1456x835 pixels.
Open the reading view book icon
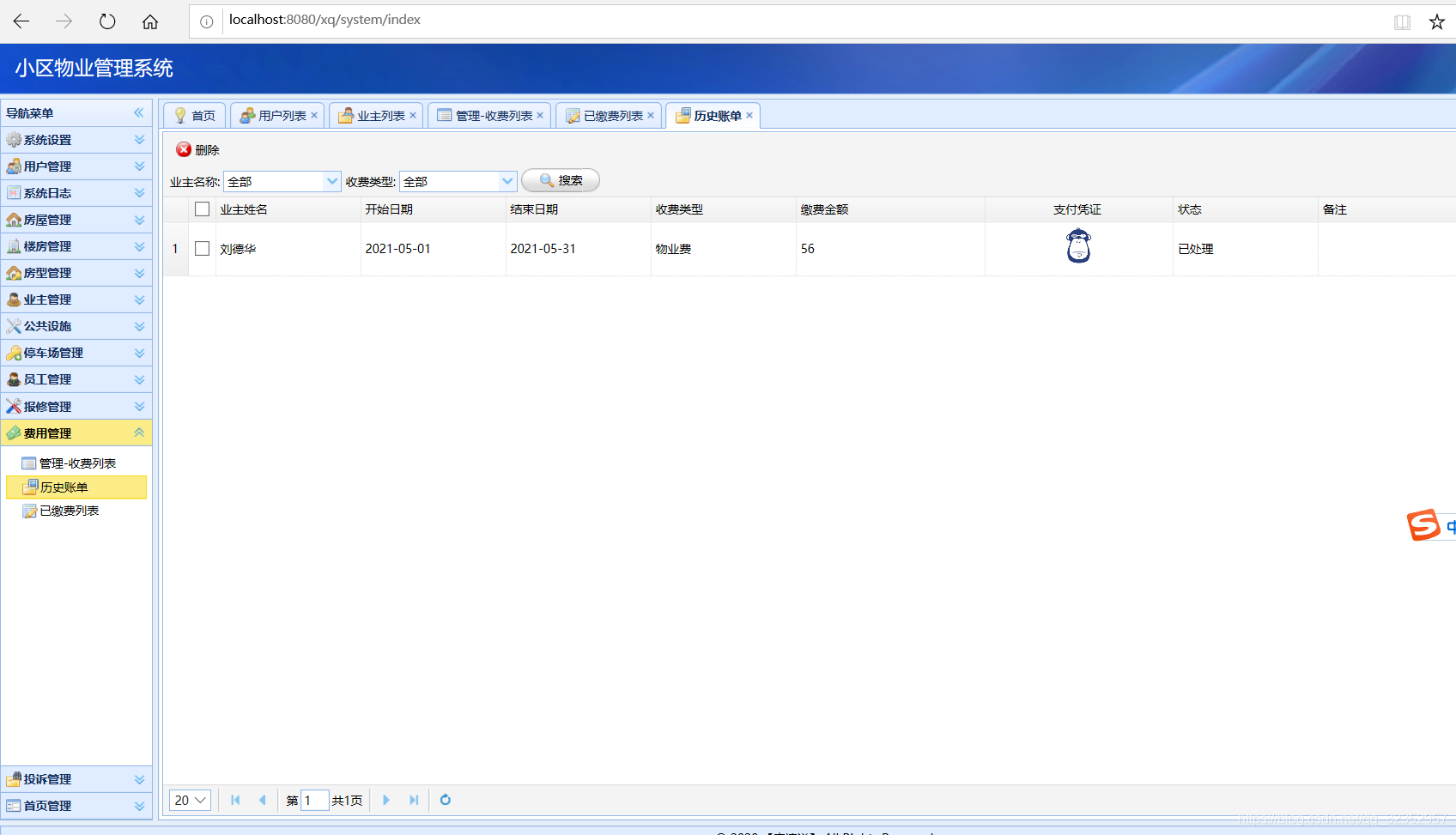(x=1402, y=22)
